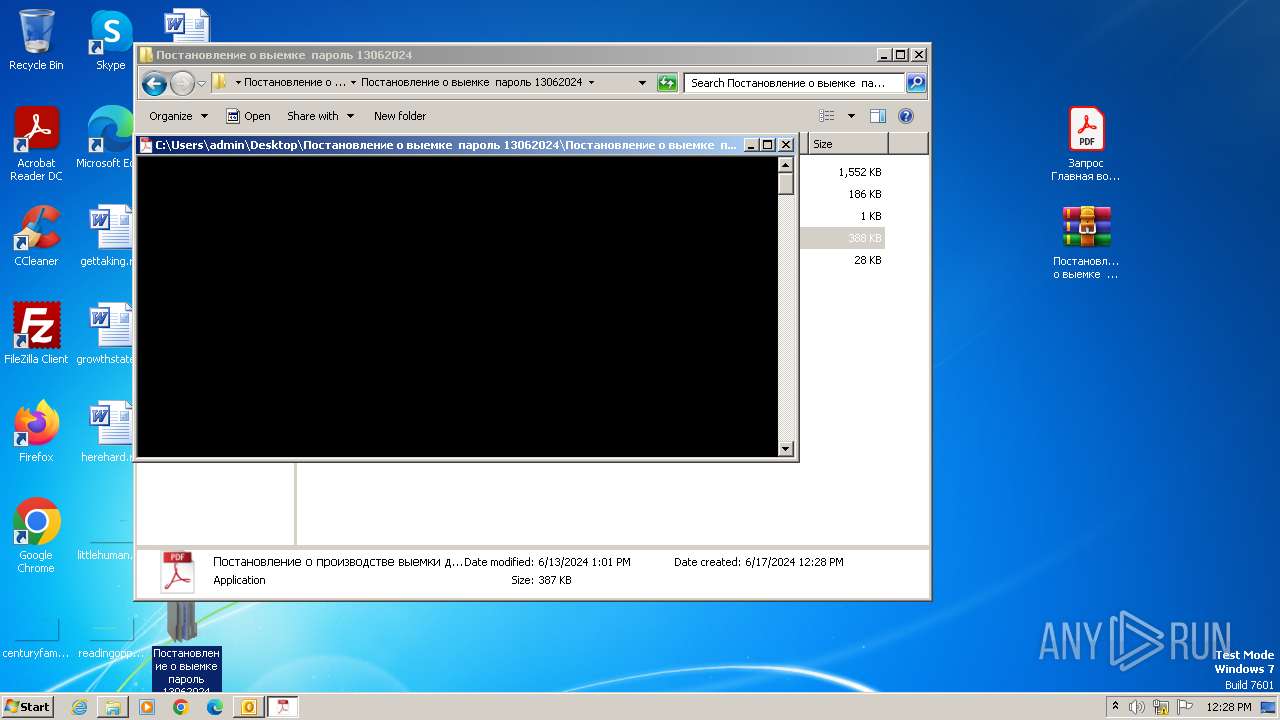Maximize the black console window

point(768,145)
